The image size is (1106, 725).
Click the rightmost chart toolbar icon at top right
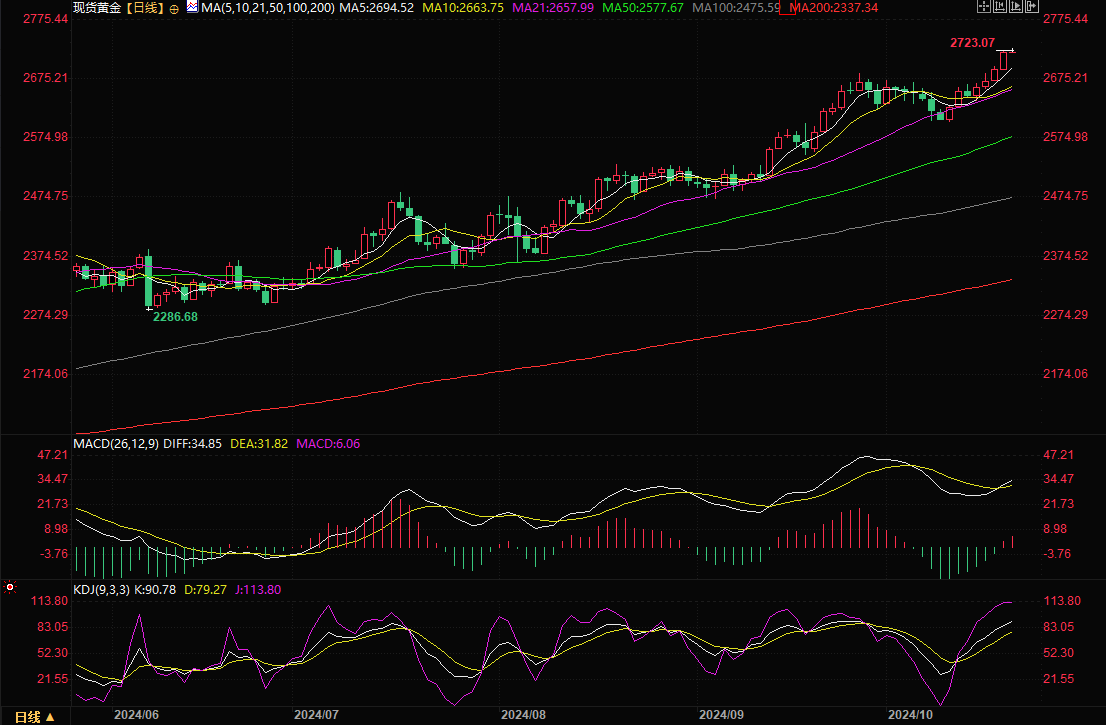point(1031,7)
